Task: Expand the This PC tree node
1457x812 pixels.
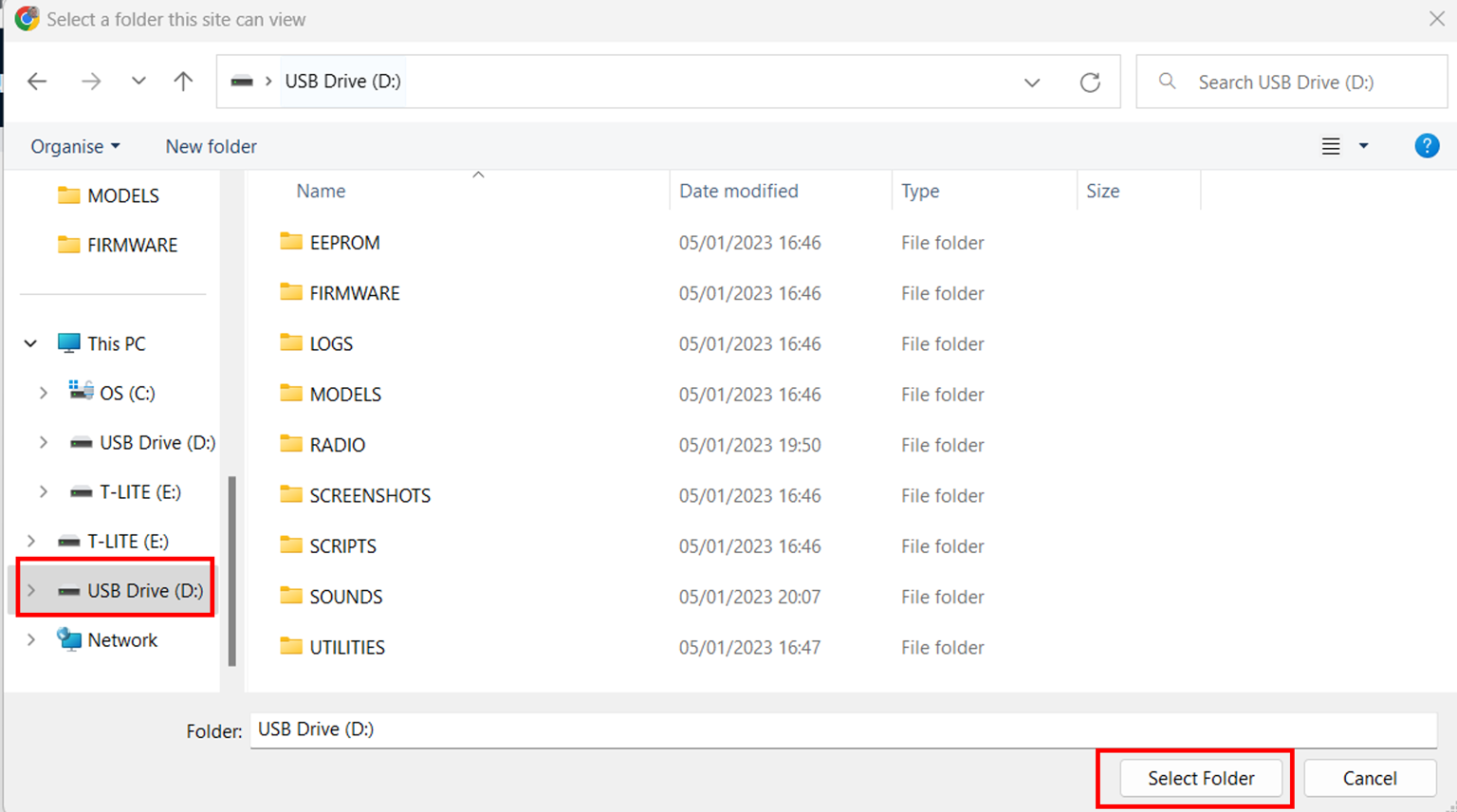Action: pos(29,342)
